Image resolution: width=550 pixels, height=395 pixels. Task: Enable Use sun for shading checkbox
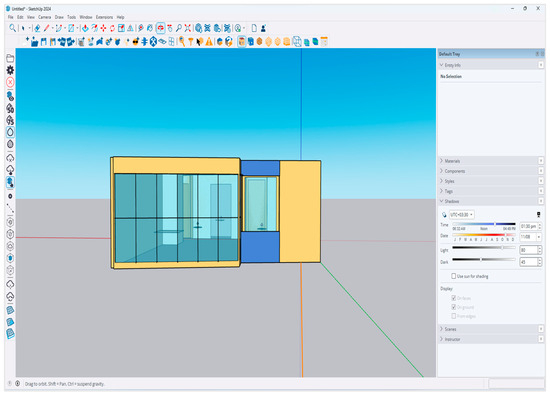pos(454,276)
